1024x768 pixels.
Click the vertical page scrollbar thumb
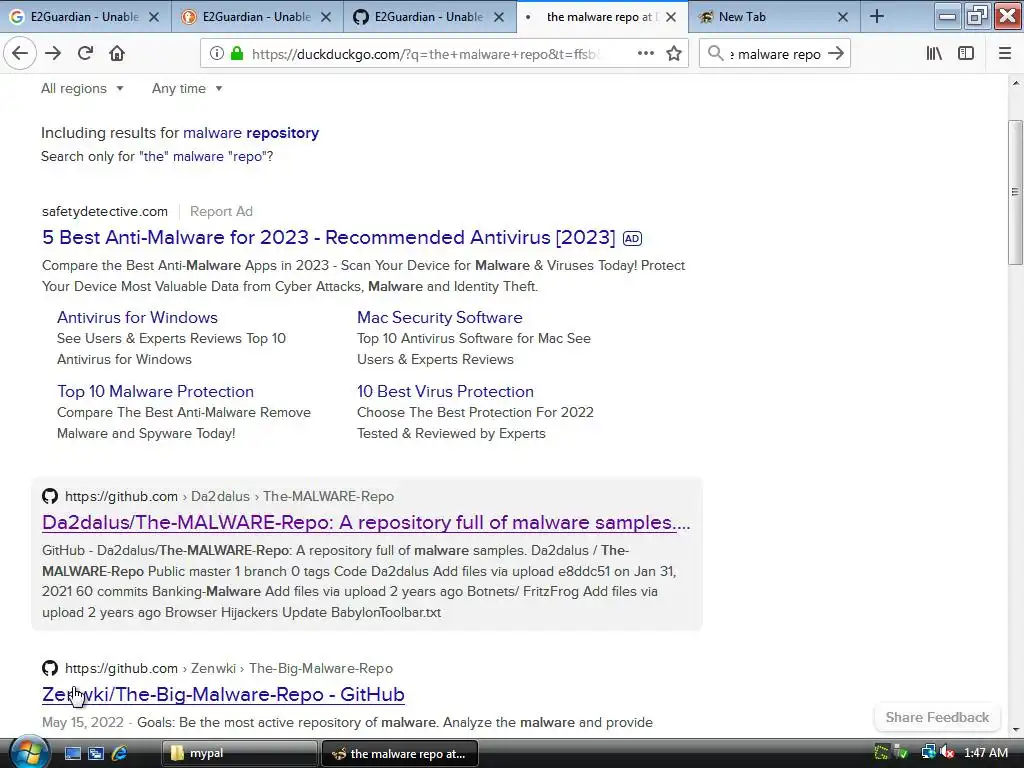[1015, 193]
